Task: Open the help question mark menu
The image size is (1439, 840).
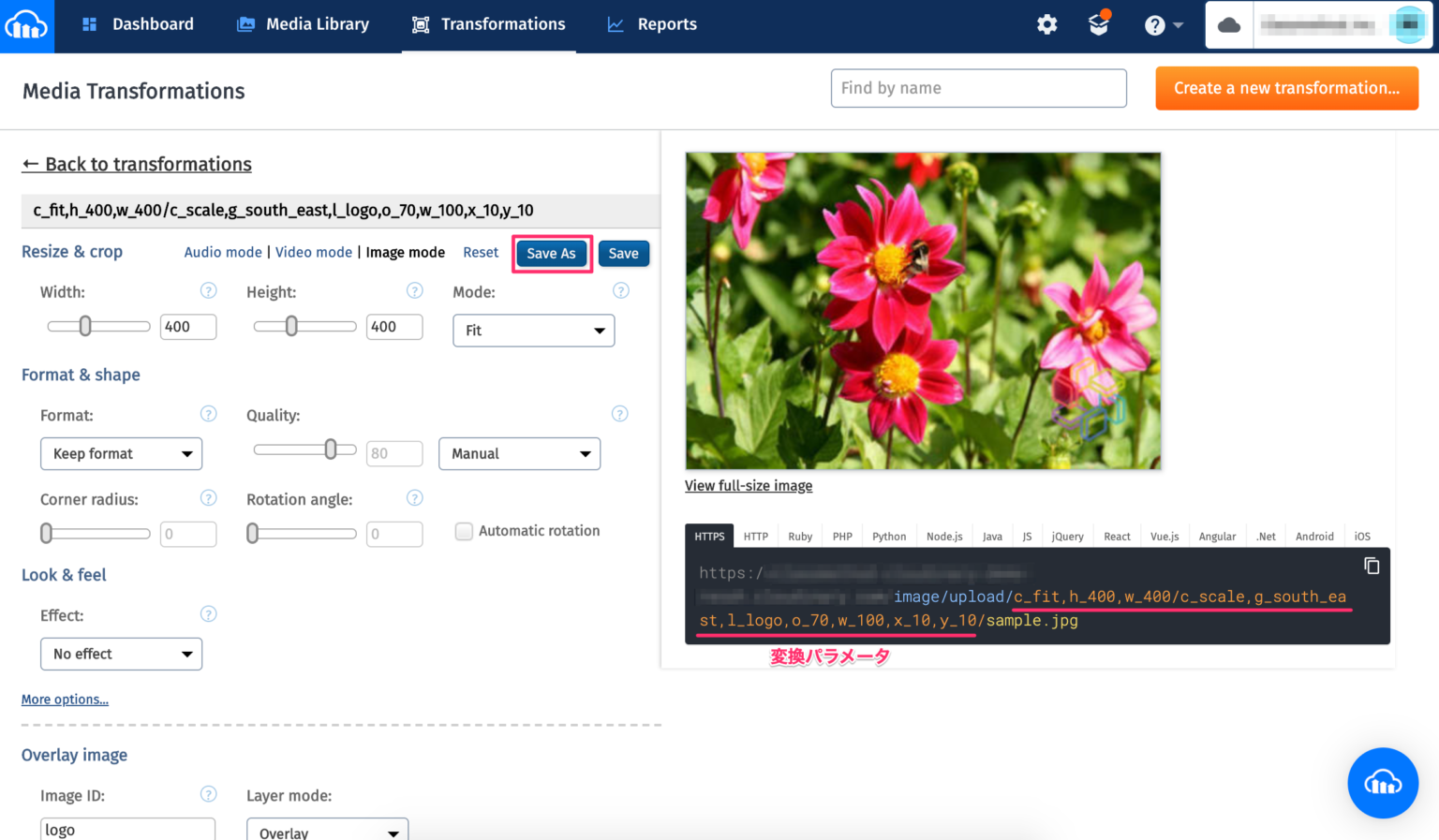Action: 1155,24
